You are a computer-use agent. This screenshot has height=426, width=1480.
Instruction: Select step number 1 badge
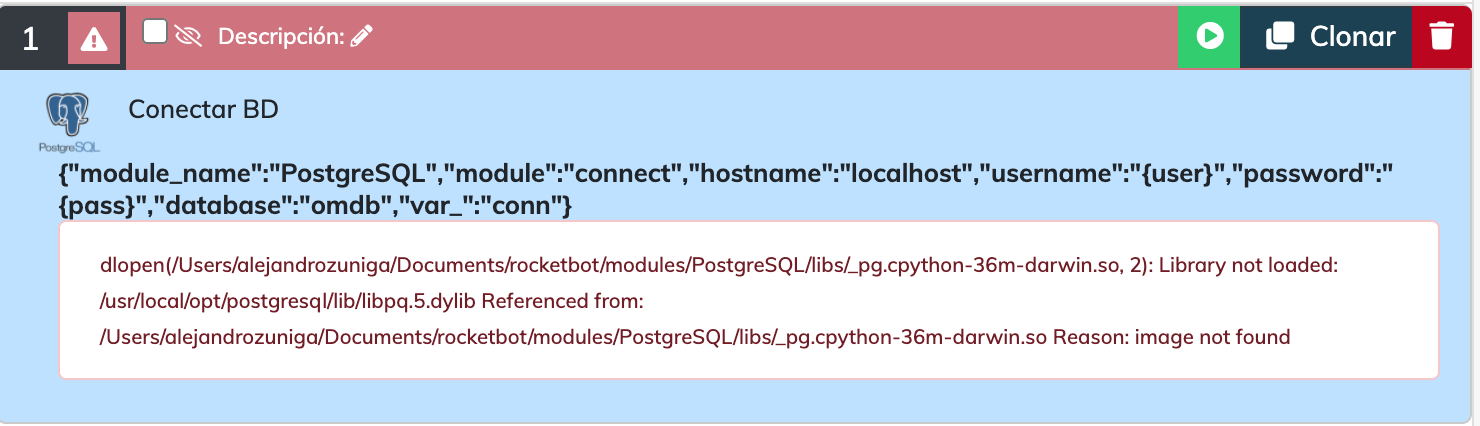[x=31, y=39]
